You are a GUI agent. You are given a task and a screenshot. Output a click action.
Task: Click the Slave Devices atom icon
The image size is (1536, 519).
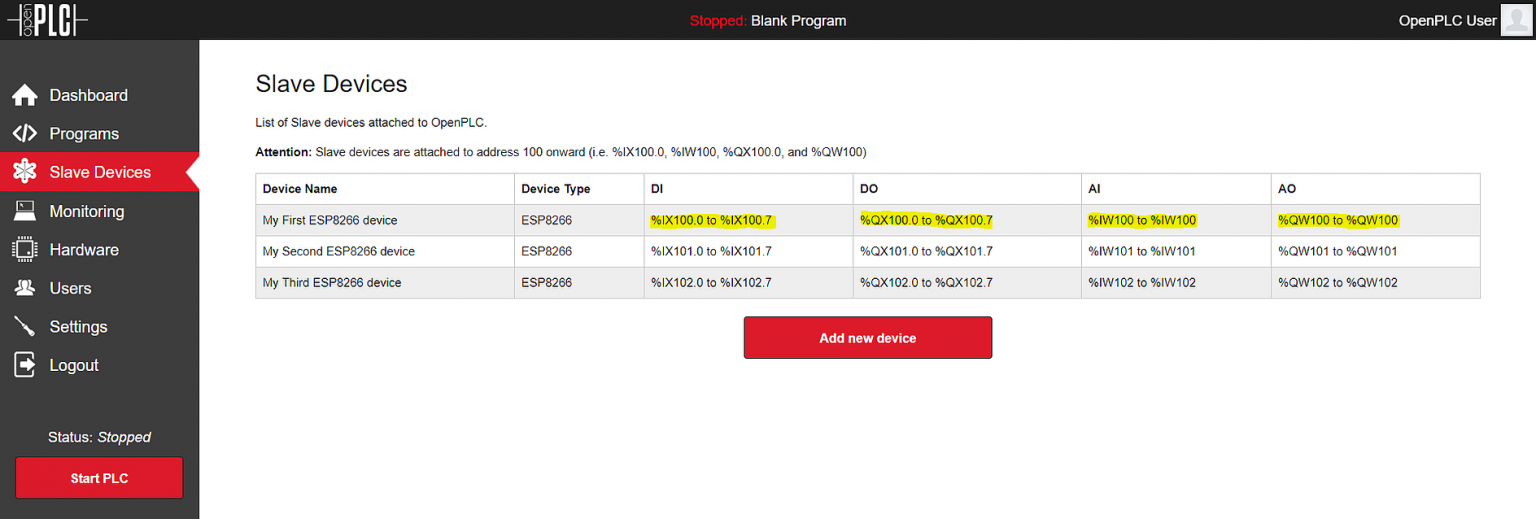[x=25, y=172]
